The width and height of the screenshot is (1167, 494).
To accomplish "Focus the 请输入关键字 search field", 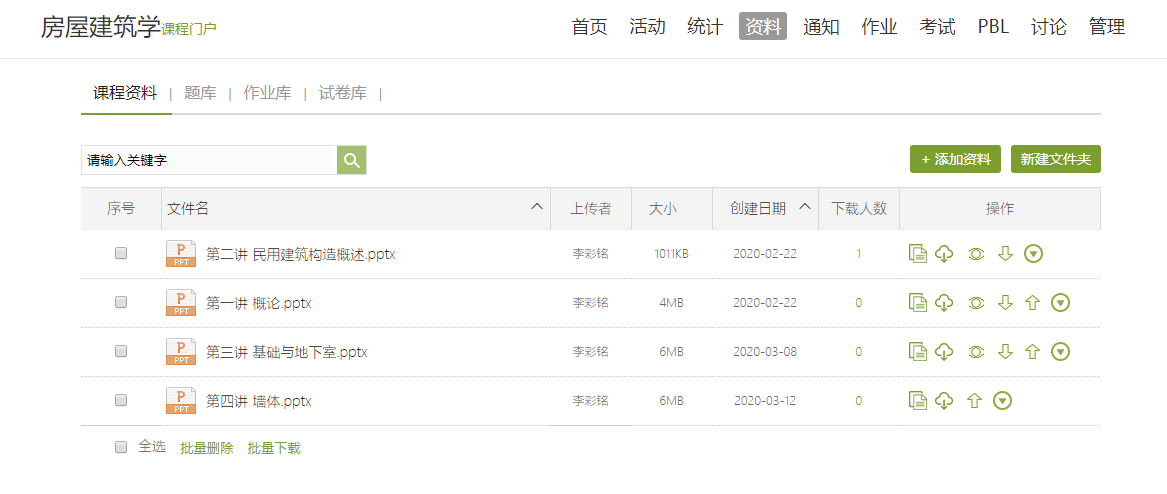I will [208, 160].
